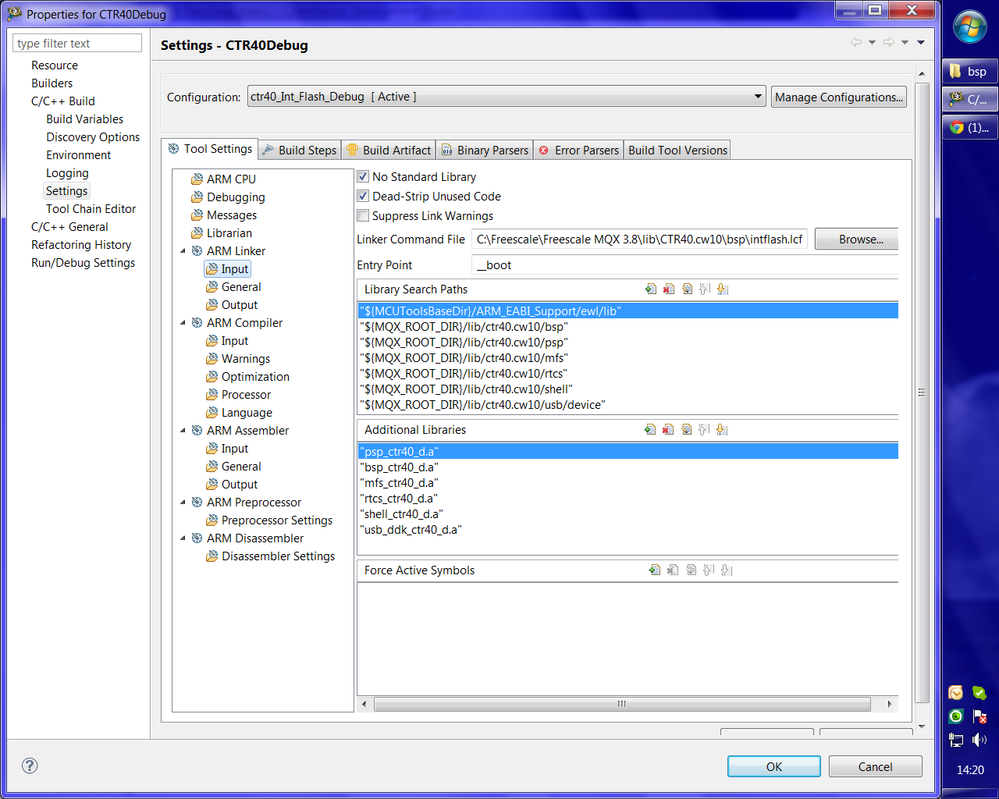This screenshot has height=799, width=999.
Task: Switch to the Build Steps tab
Action: 299,150
